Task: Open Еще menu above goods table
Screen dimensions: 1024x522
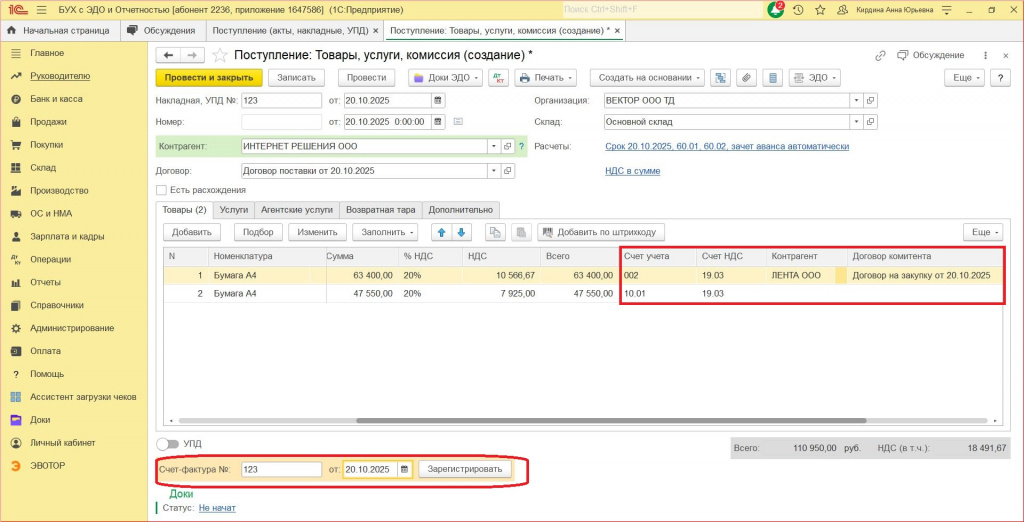Action: (x=983, y=232)
